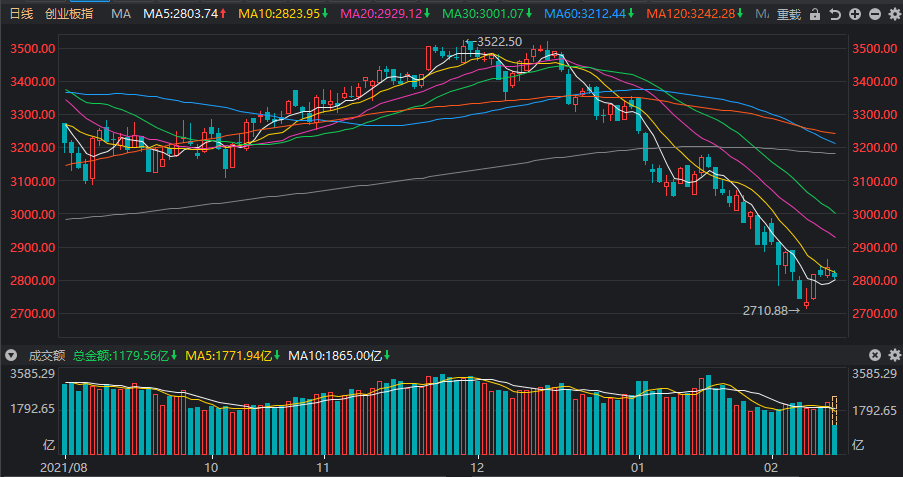Toggle the MA10 line label
The height and width of the screenshot is (477, 903).
284,15
